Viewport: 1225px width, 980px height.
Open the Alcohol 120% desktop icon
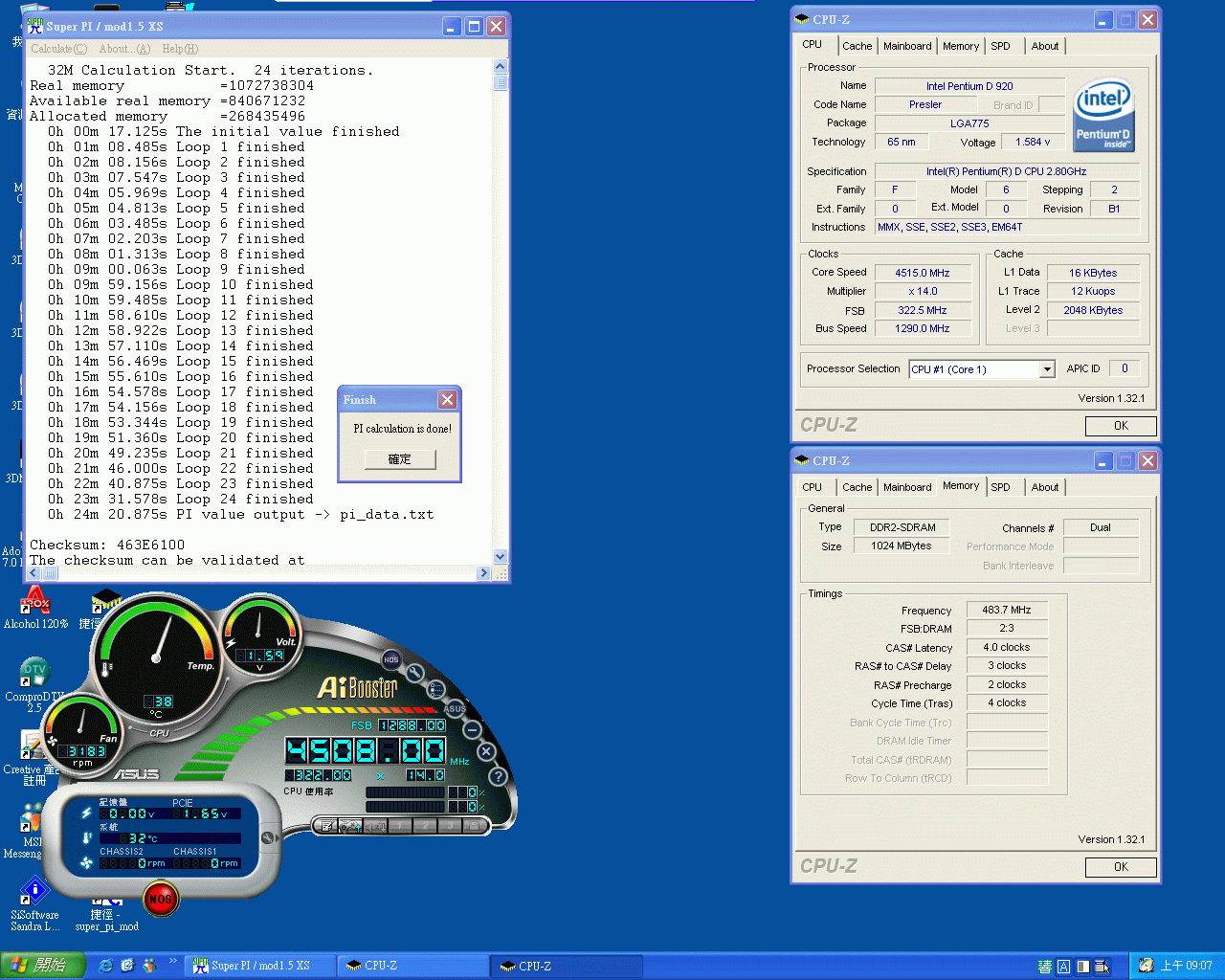coord(35,609)
